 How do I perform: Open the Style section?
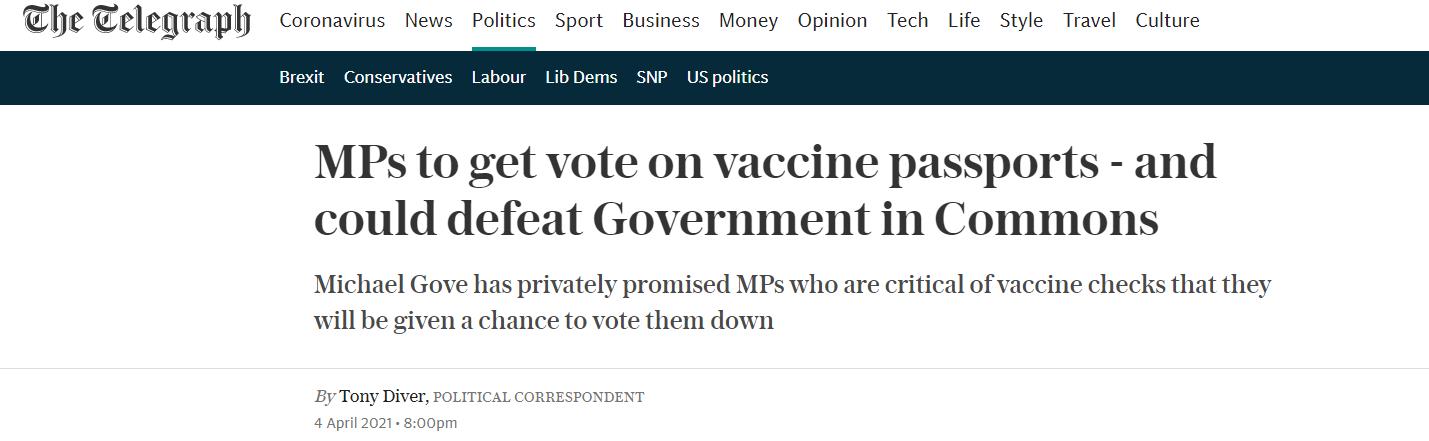(1021, 21)
